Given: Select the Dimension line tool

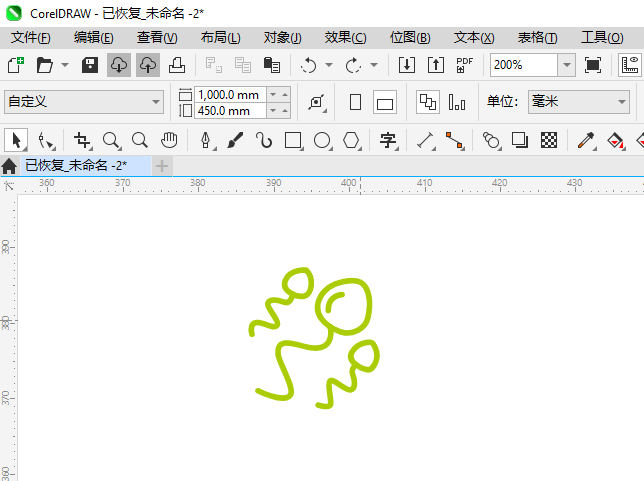Looking at the screenshot, I should 426,140.
